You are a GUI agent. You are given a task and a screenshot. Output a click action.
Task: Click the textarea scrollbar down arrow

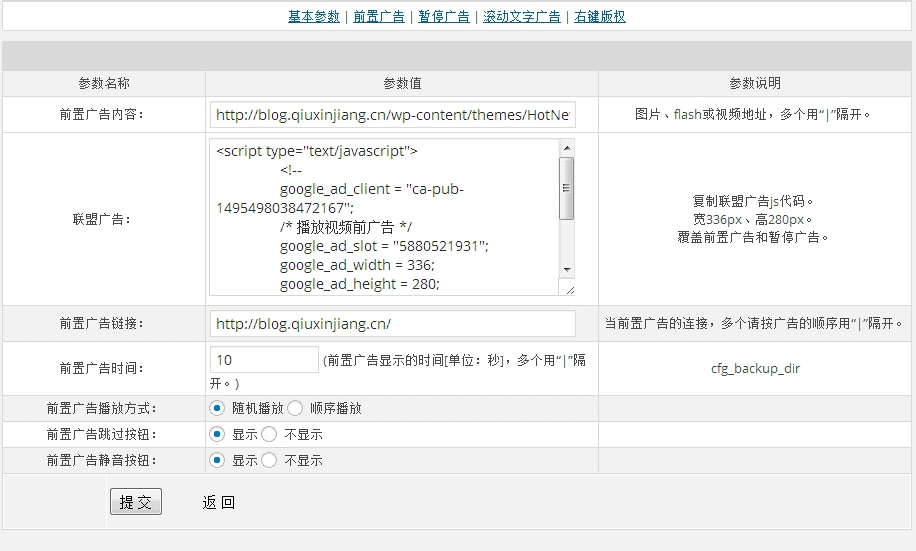(x=567, y=269)
